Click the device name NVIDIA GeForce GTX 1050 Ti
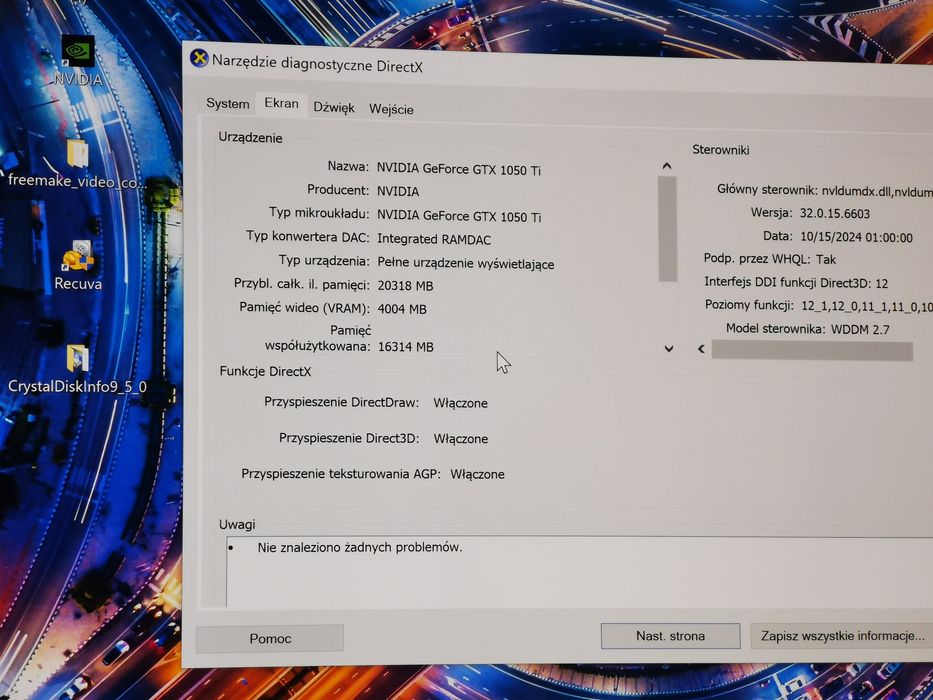Viewport: 933px width, 700px height. click(x=459, y=170)
